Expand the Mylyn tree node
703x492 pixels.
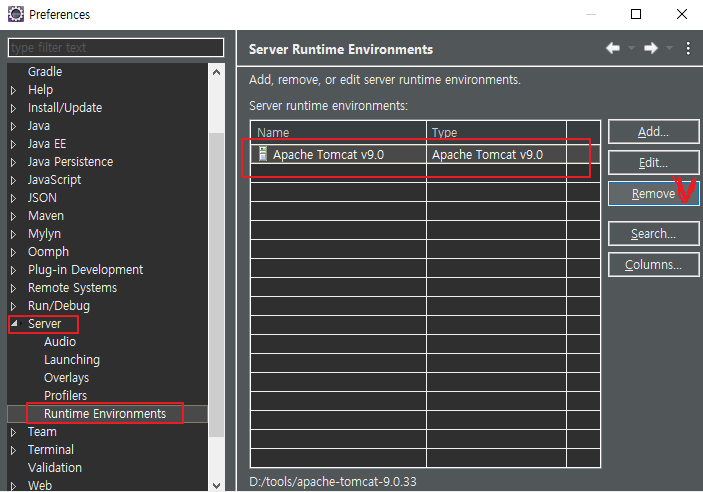[13, 234]
